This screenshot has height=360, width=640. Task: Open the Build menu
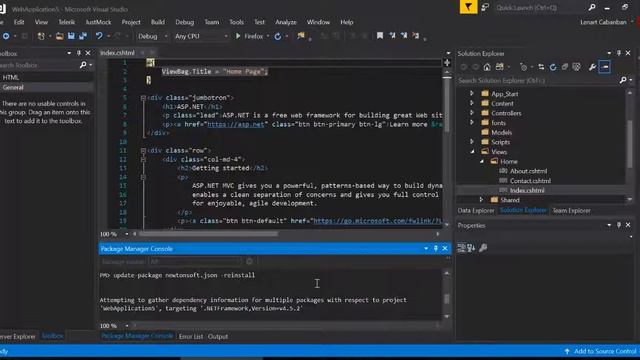158,22
